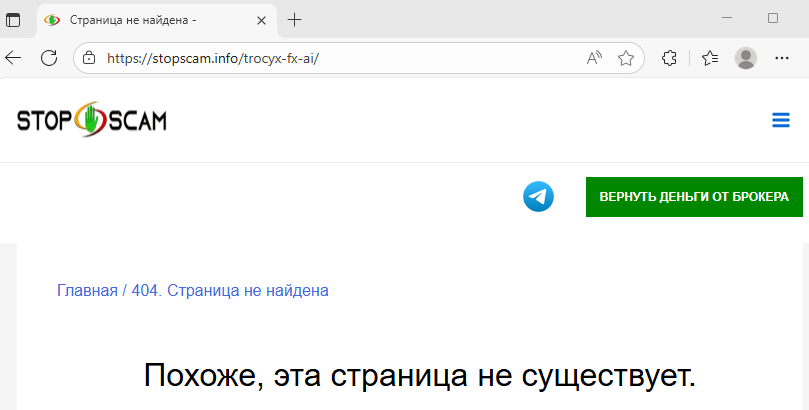809x410 pixels.
Task: Open the tab actions menu icon
Action: point(13,20)
